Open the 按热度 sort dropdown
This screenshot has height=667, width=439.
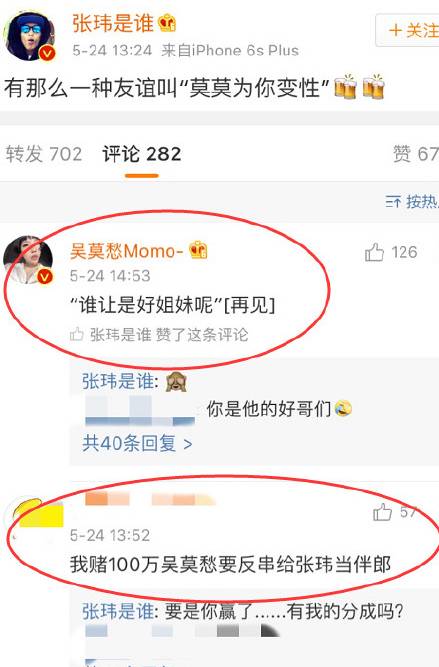pyautogui.click(x=412, y=202)
